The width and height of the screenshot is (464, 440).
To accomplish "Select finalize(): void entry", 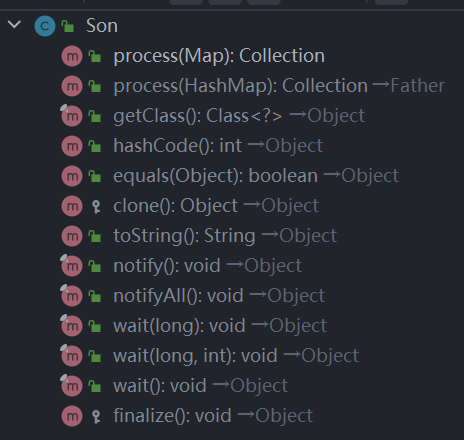I will 213,416.
